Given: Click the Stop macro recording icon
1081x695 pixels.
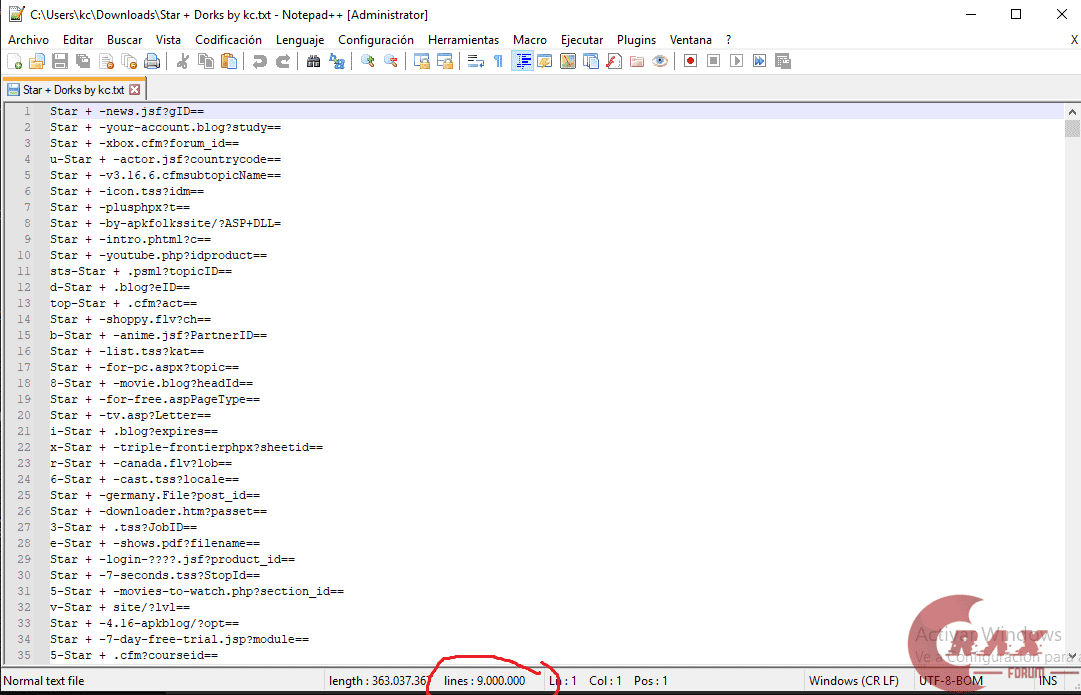Looking at the screenshot, I should tap(714, 61).
